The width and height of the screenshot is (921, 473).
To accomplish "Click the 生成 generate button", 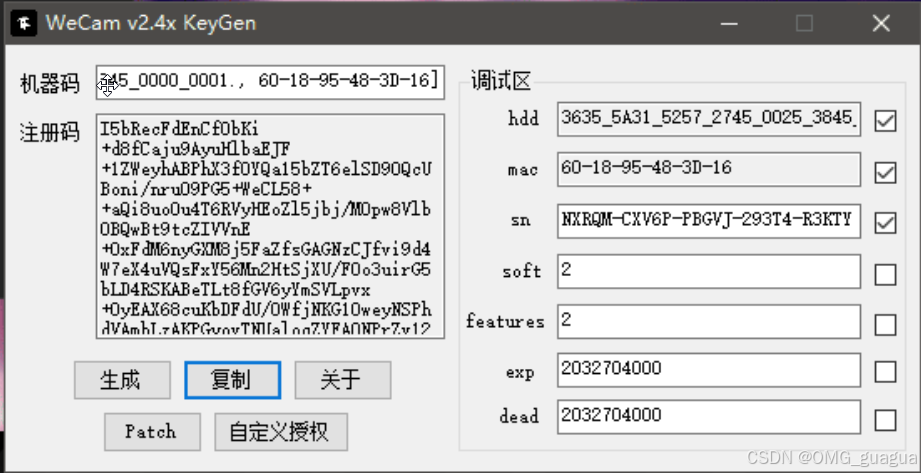I will pos(122,380).
